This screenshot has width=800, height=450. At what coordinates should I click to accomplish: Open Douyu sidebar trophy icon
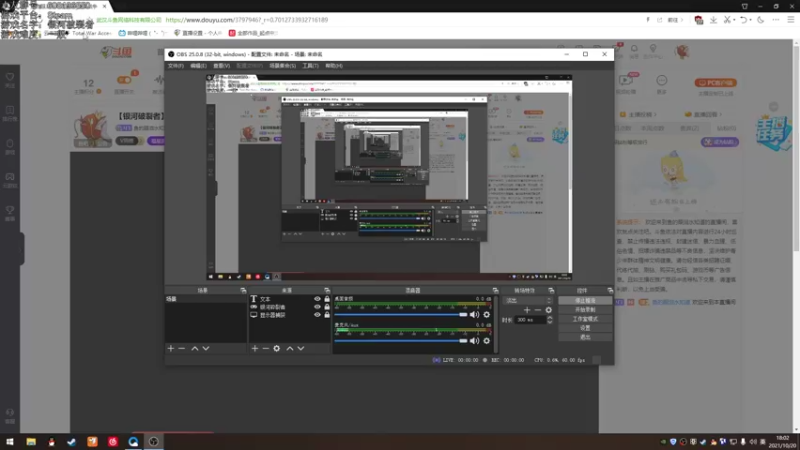[10, 210]
